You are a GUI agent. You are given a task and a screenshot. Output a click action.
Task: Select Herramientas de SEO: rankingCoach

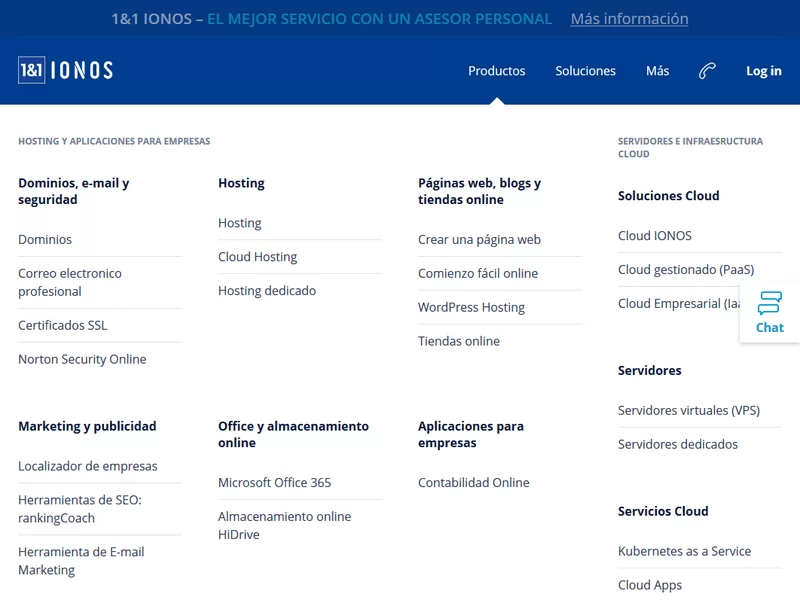[x=80, y=509]
